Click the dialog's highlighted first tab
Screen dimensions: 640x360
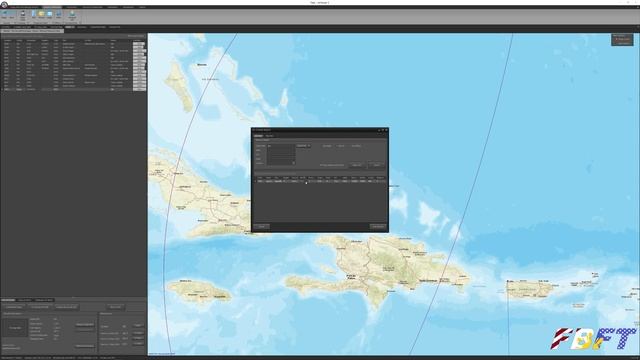pyautogui.click(x=258, y=136)
